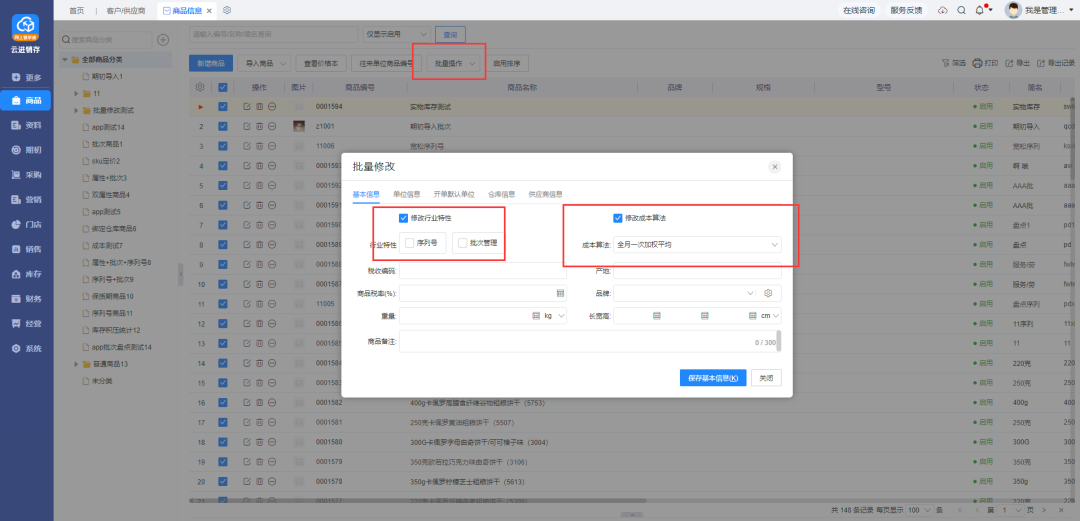Open the 商品 module in left sidebar

point(26,101)
